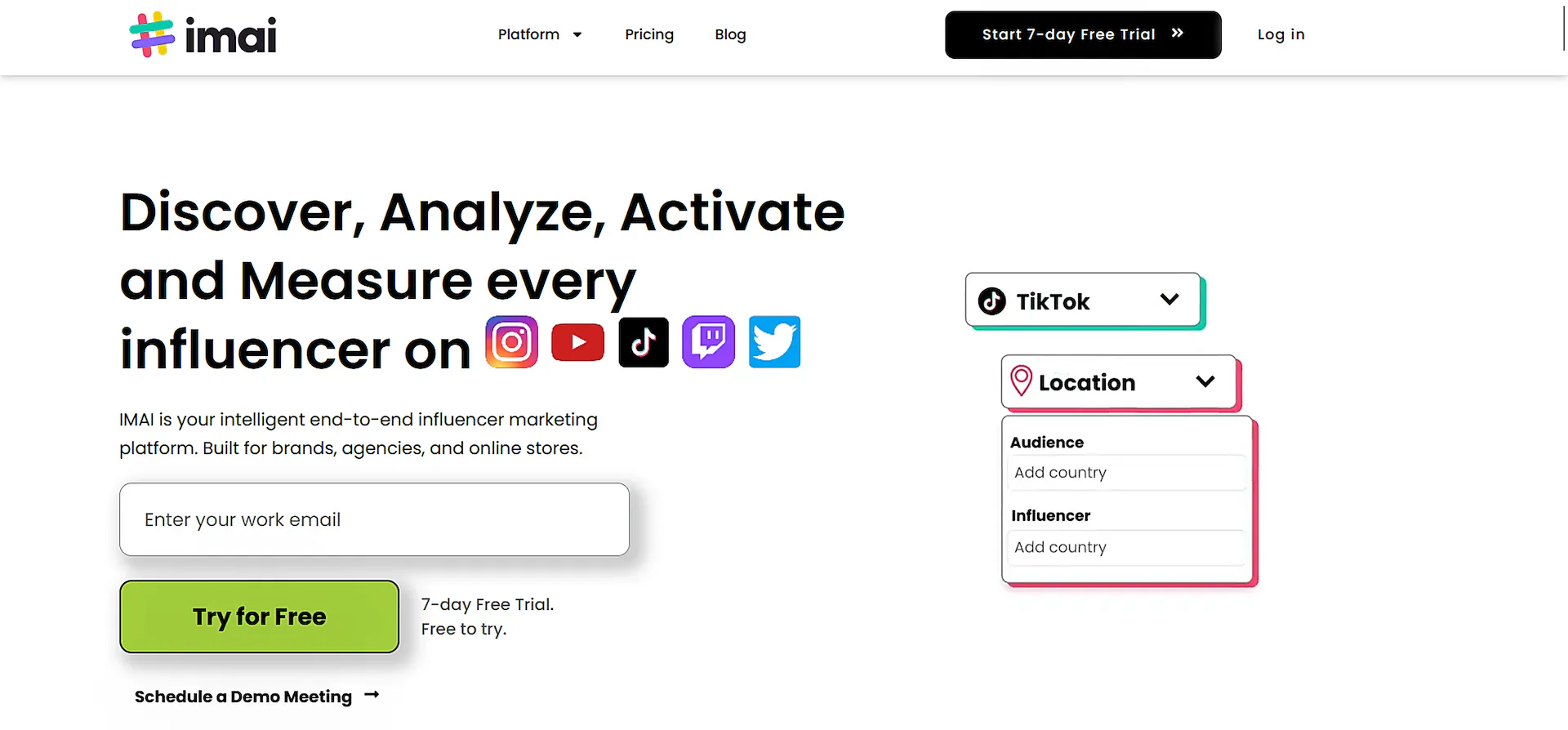1568x730 pixels.
Task: Click the imai logo
Action: click(203, 35)
